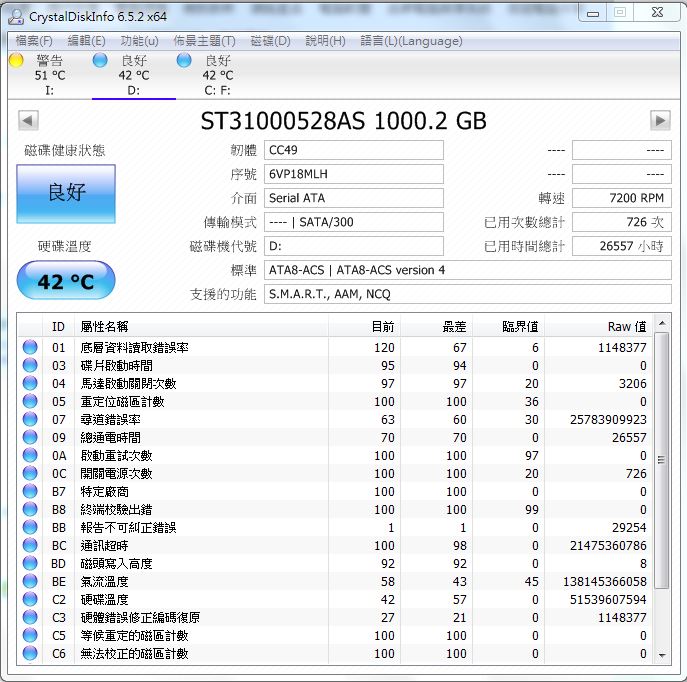Click the 目前 column header
Image resolution: width=687 pixels, height=682 pixels.
tap(365, 326)
